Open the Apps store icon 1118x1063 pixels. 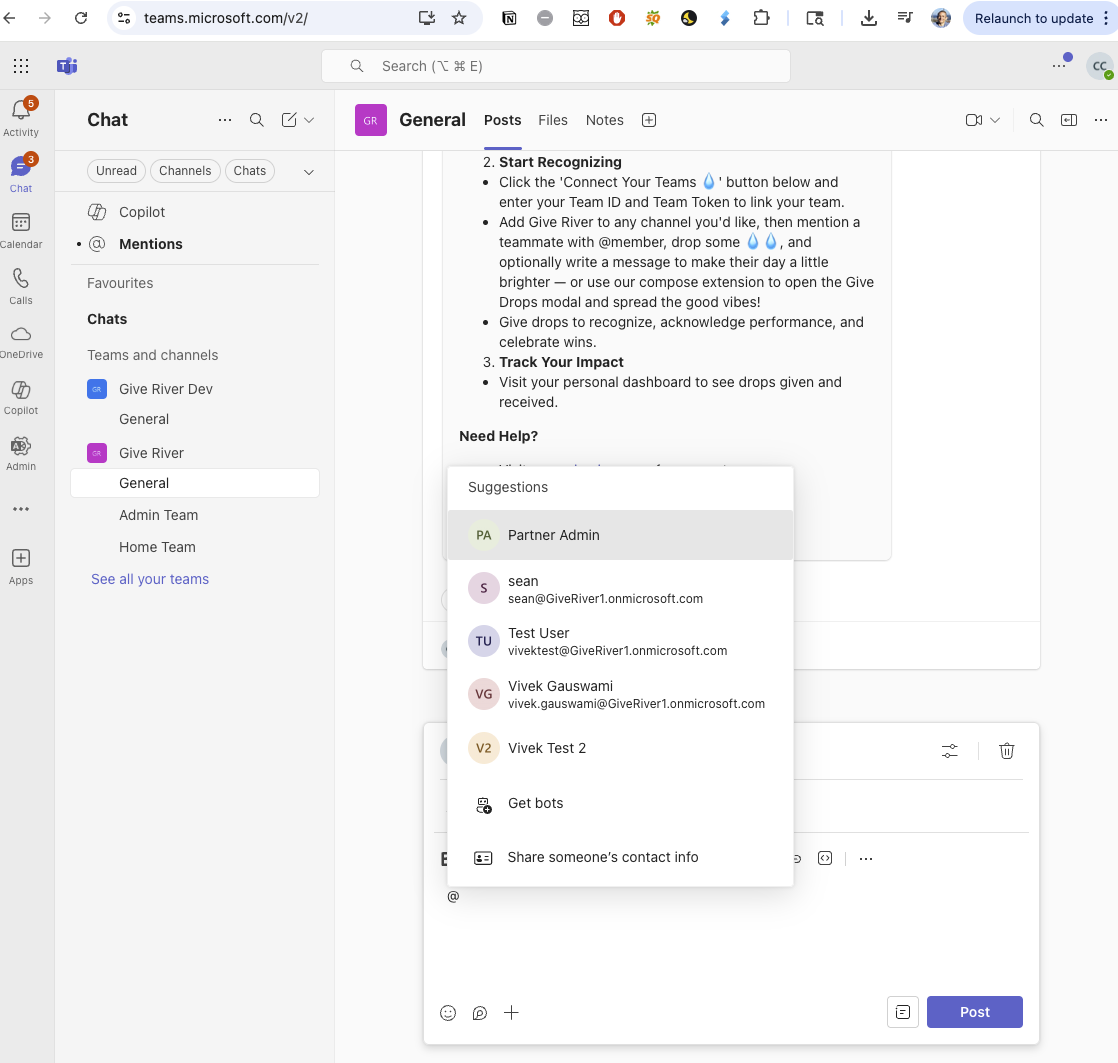pos(21,567)
